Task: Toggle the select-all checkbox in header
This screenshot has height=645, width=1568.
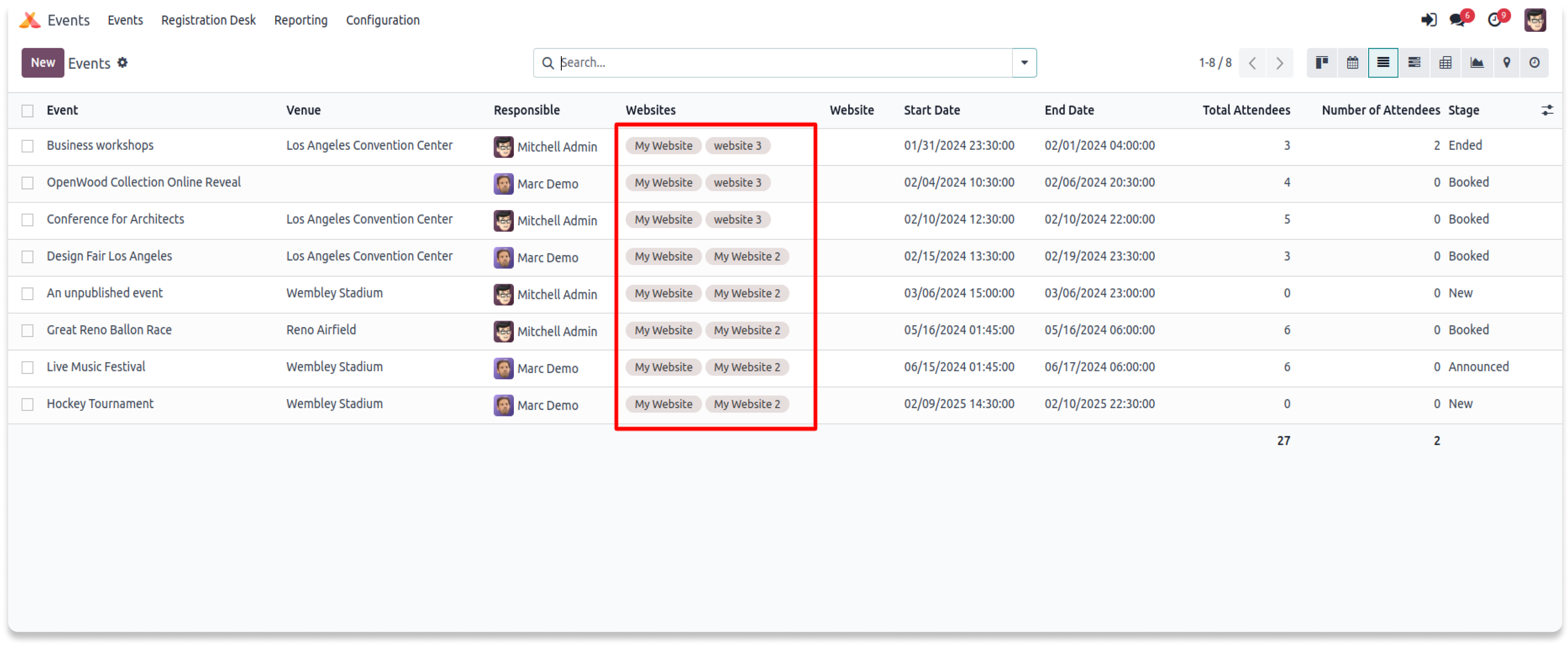Action: click(x=27, y=111)
